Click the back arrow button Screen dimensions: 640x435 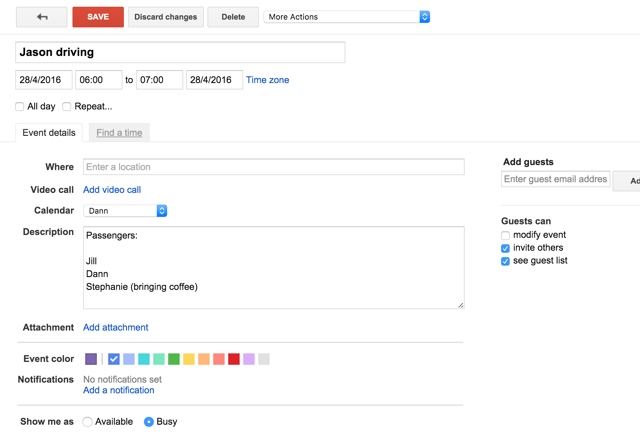click(42, 17)
